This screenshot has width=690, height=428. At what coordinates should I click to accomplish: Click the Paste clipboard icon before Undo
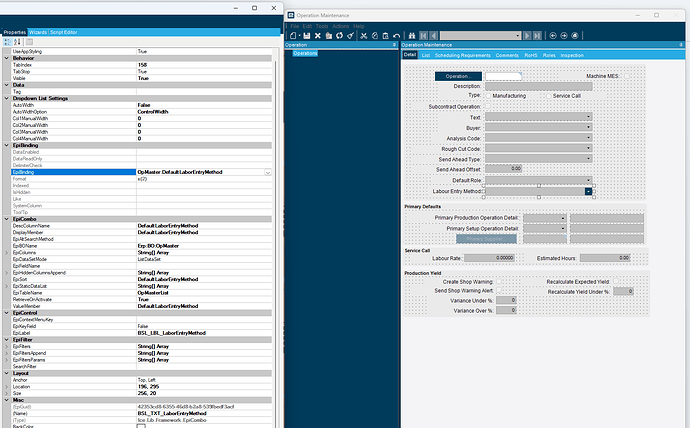pyautogui.click(x=385, y=36)
